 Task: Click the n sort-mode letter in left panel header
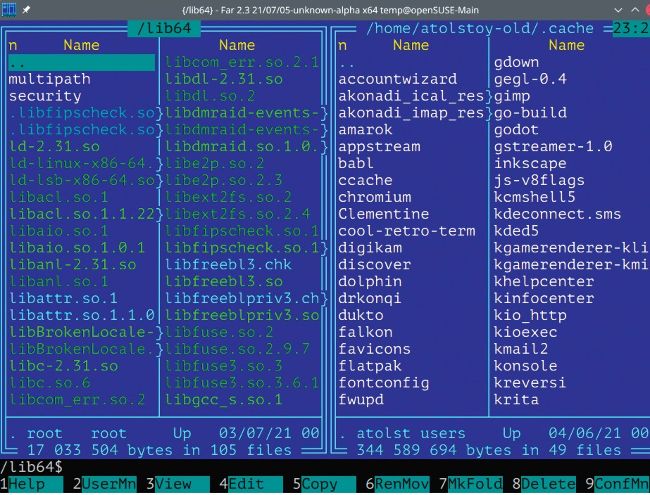point(13,45)
